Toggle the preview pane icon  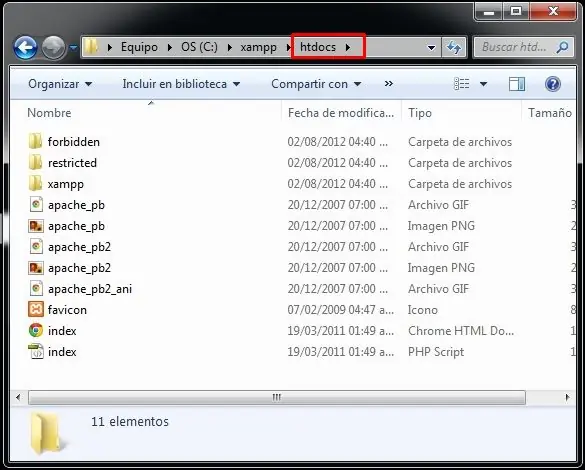click(517, 84)
